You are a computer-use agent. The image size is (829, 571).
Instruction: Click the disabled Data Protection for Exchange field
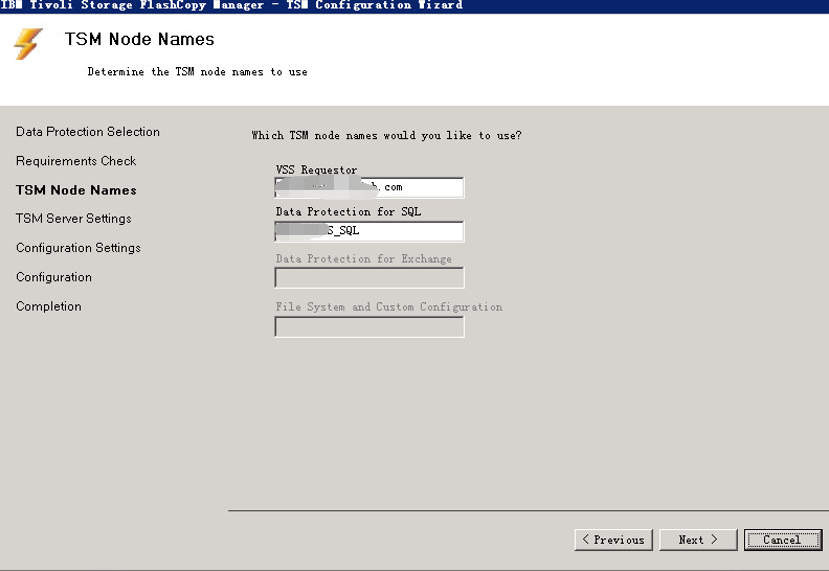coord(369,278)
